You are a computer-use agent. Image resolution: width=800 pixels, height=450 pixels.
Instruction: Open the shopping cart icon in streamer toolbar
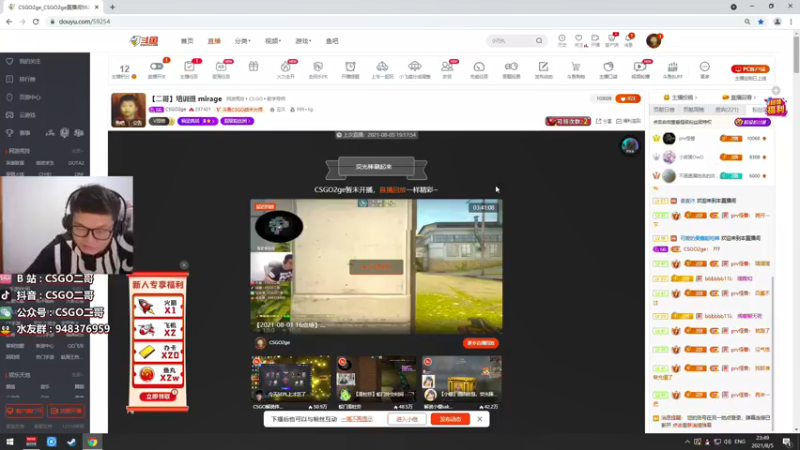[576, 67]
